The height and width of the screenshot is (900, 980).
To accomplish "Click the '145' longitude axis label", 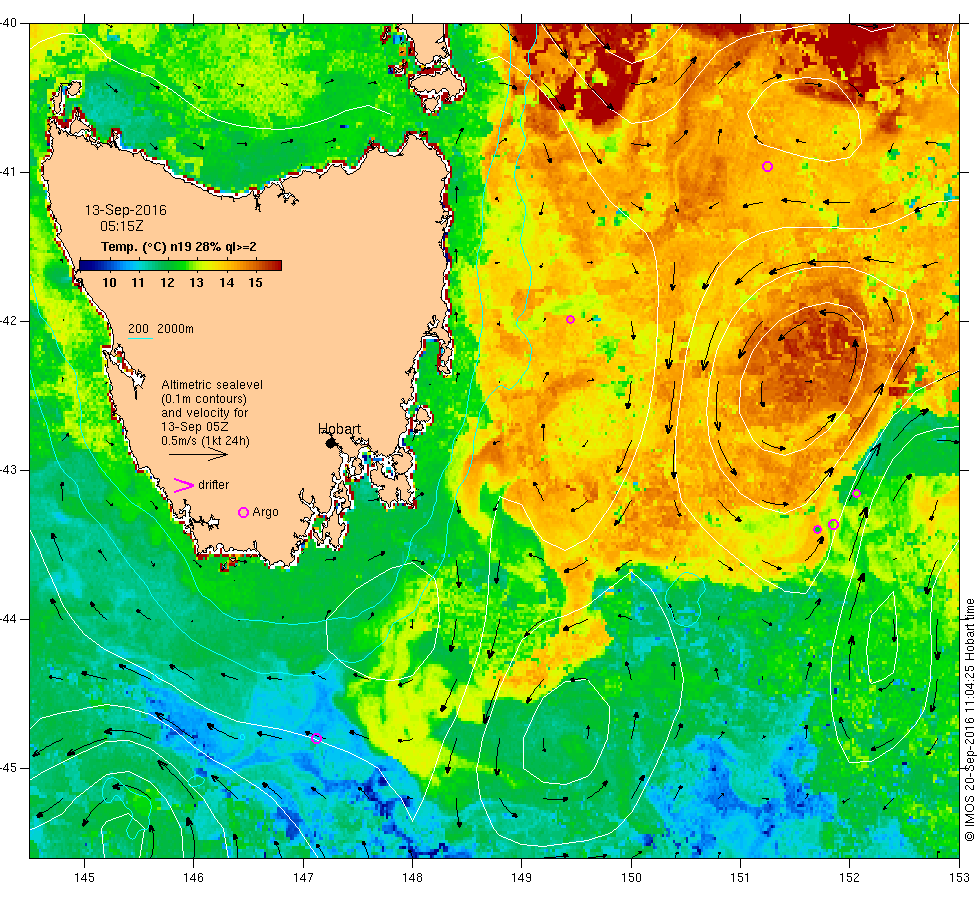I will click(84, 878).
